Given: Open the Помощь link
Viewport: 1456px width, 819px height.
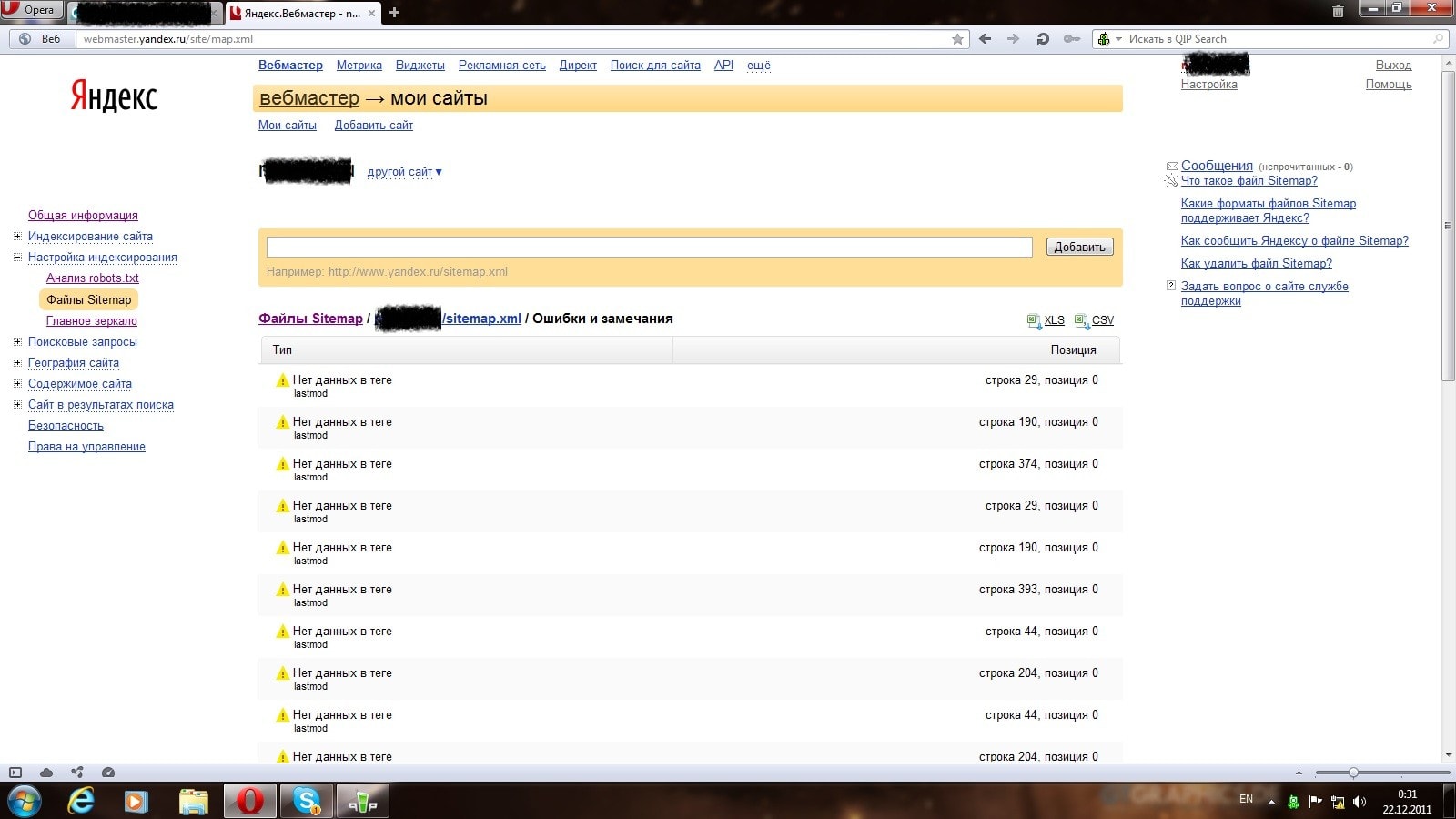Looking at the screenshot, I should pos(1389,85).
